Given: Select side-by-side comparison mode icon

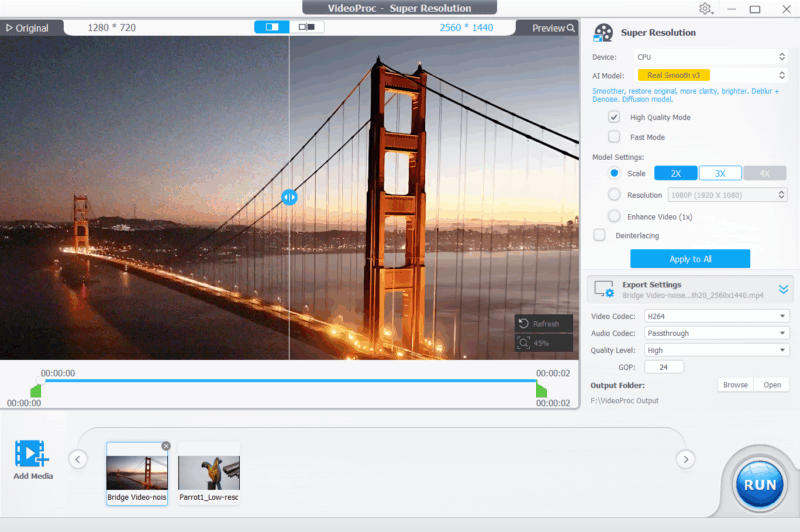Looking at the screenshot, I should point(307,27).
